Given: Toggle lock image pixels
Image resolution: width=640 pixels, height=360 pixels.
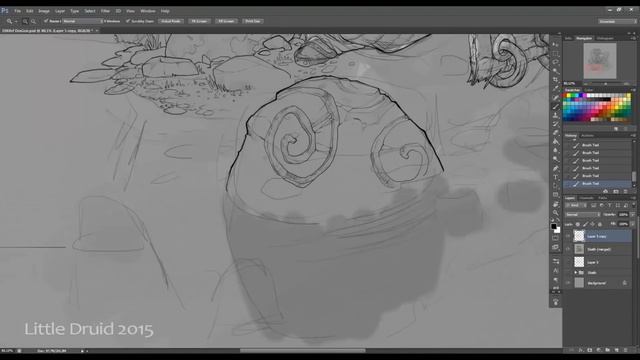Looking at the screenshot, I should point(585,224).
